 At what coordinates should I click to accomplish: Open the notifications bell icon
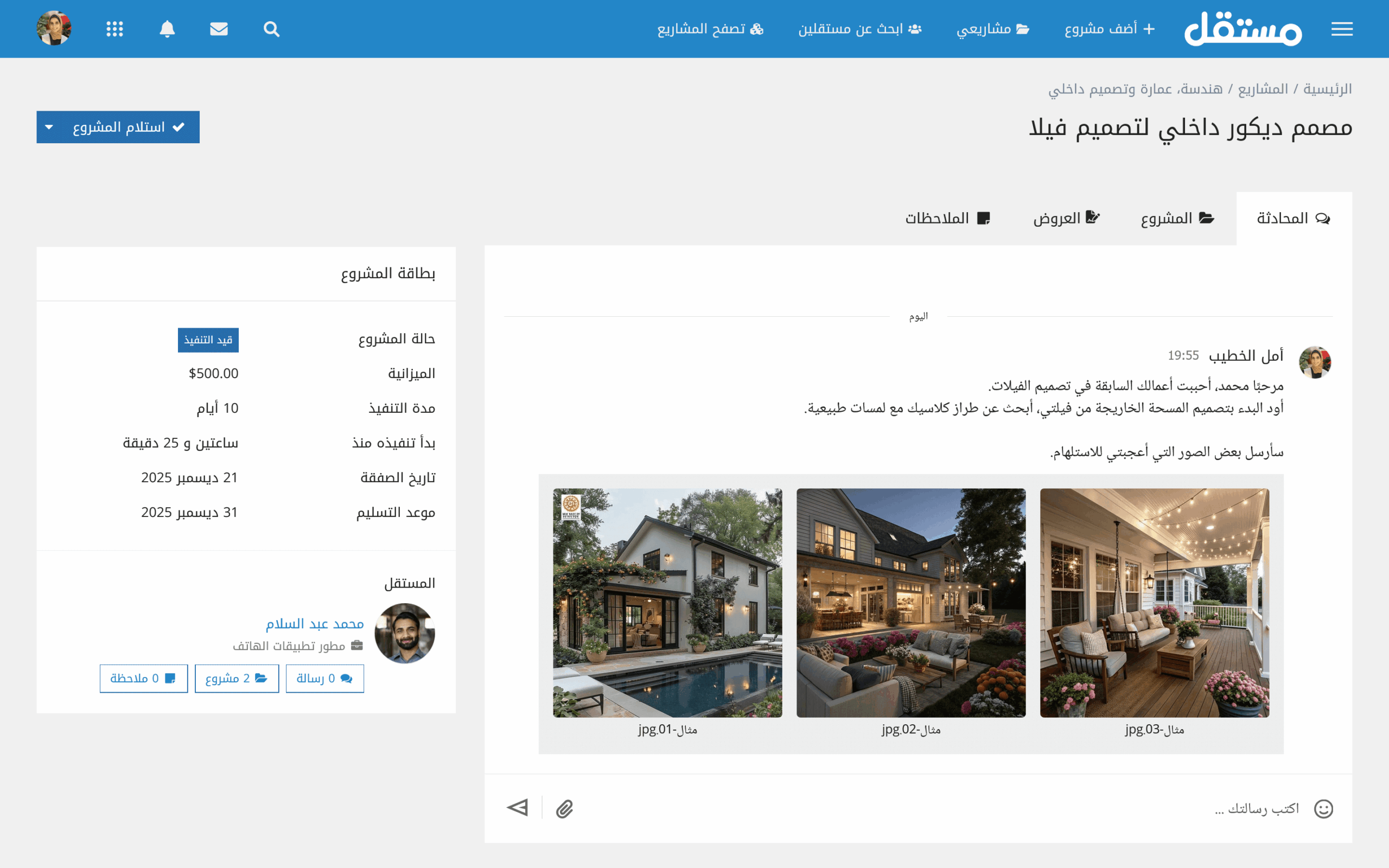pyautogui.click(x=167, y=29)
